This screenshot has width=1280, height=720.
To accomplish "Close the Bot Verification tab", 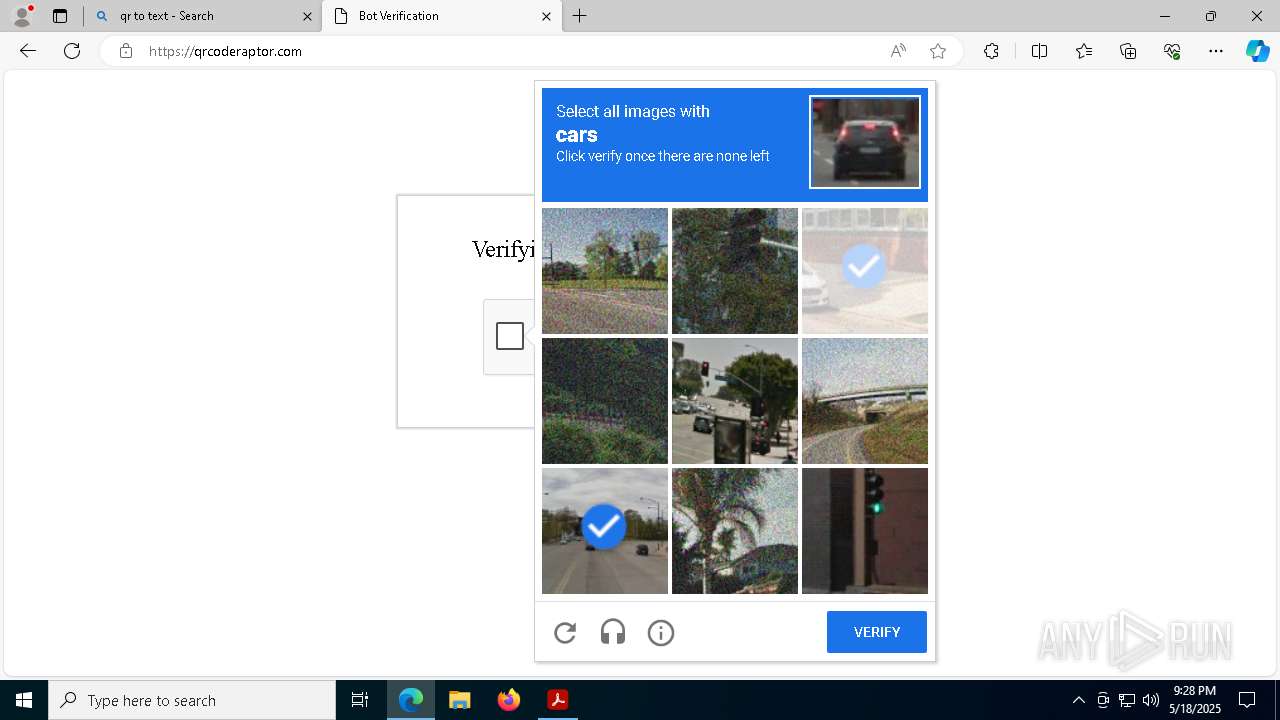I will click(x=546, y=16).
